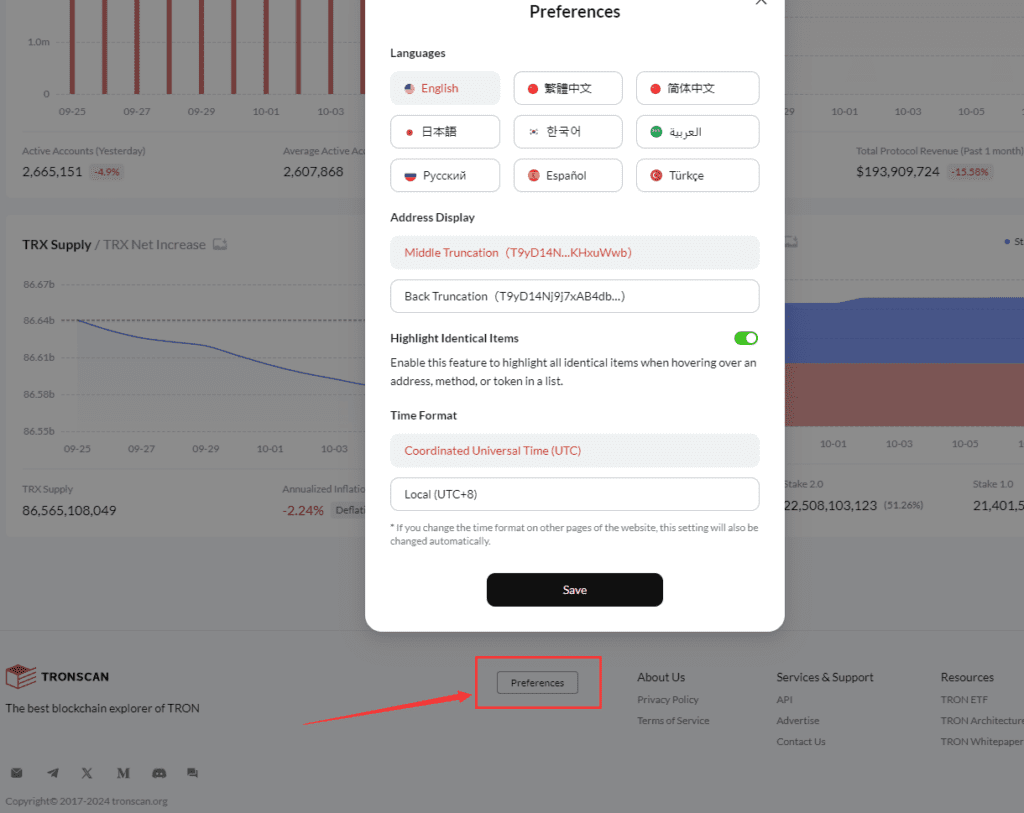Image resolution: width=1024 pixels, height=813 pixels.
Task: Open the Preferences button in the footer
Action: pos(538,682)
